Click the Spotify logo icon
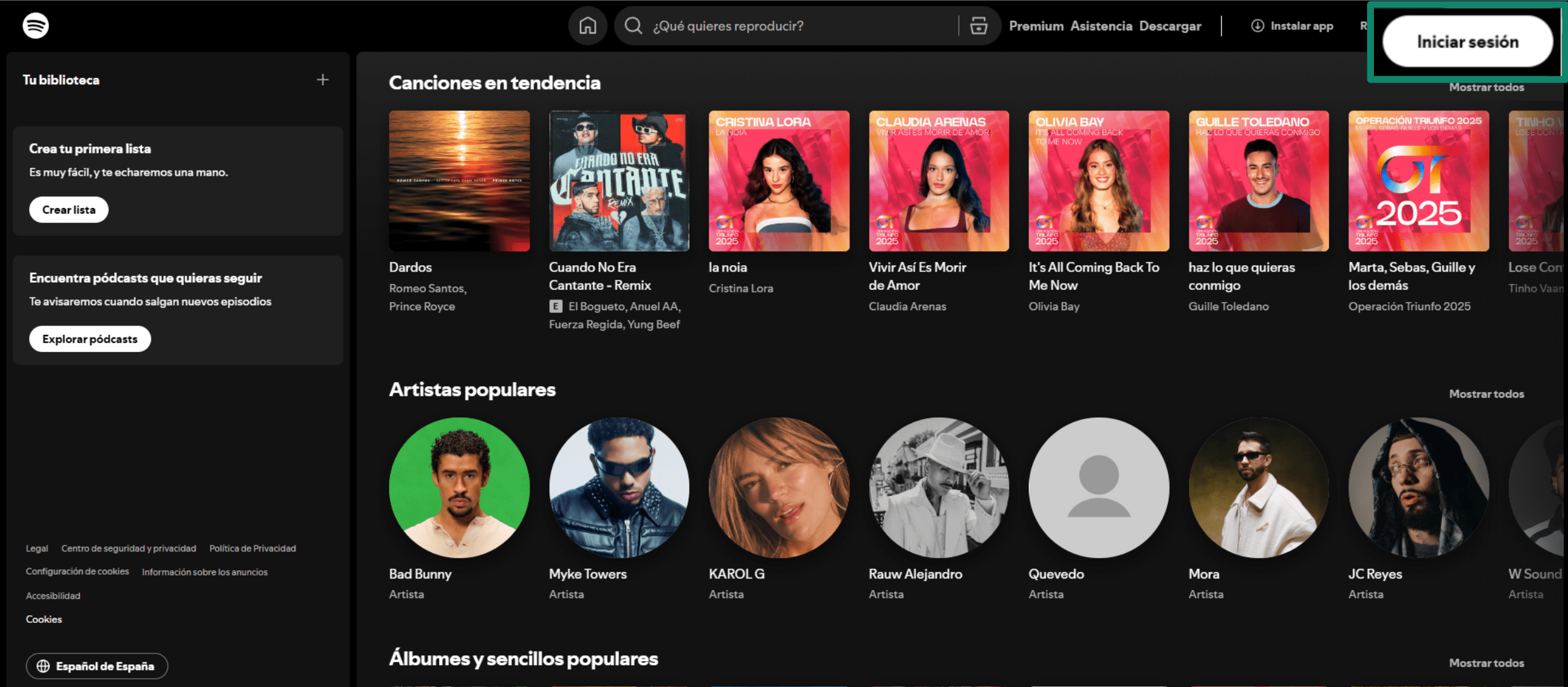Screen dimensions: 1568x687 point(36,25)
